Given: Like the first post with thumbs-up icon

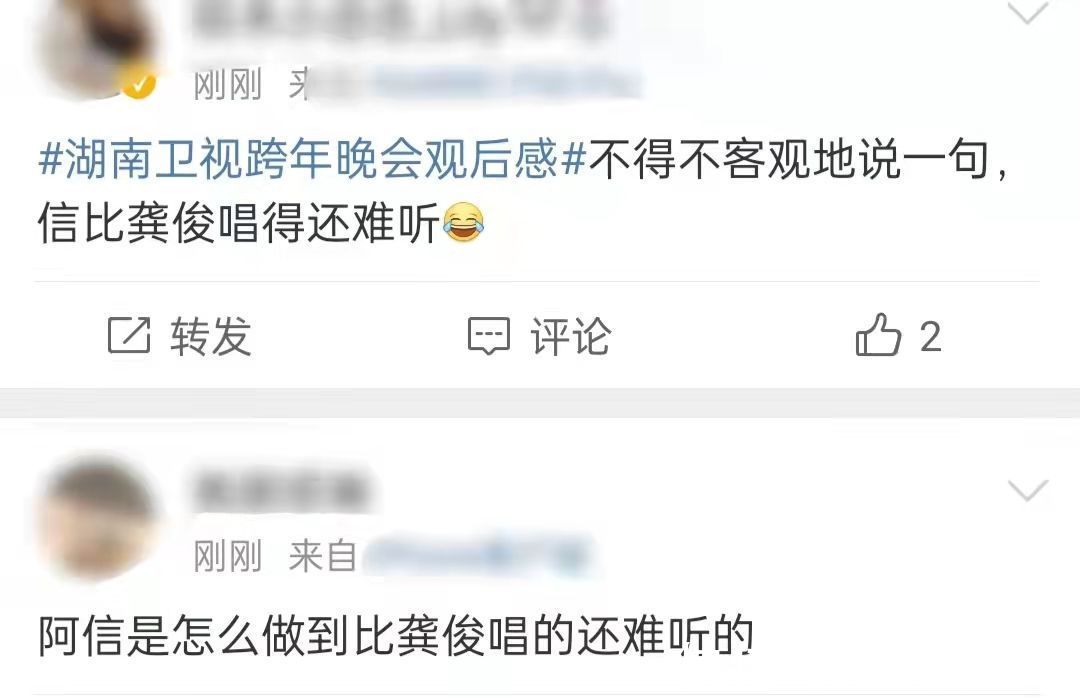Looking at the screenshot, I should [878, 335].
